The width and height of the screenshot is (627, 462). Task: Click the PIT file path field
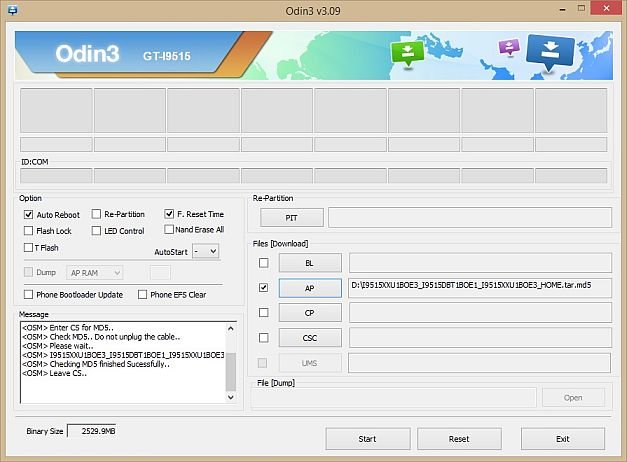pyautogui.click(x=470, y=218)
